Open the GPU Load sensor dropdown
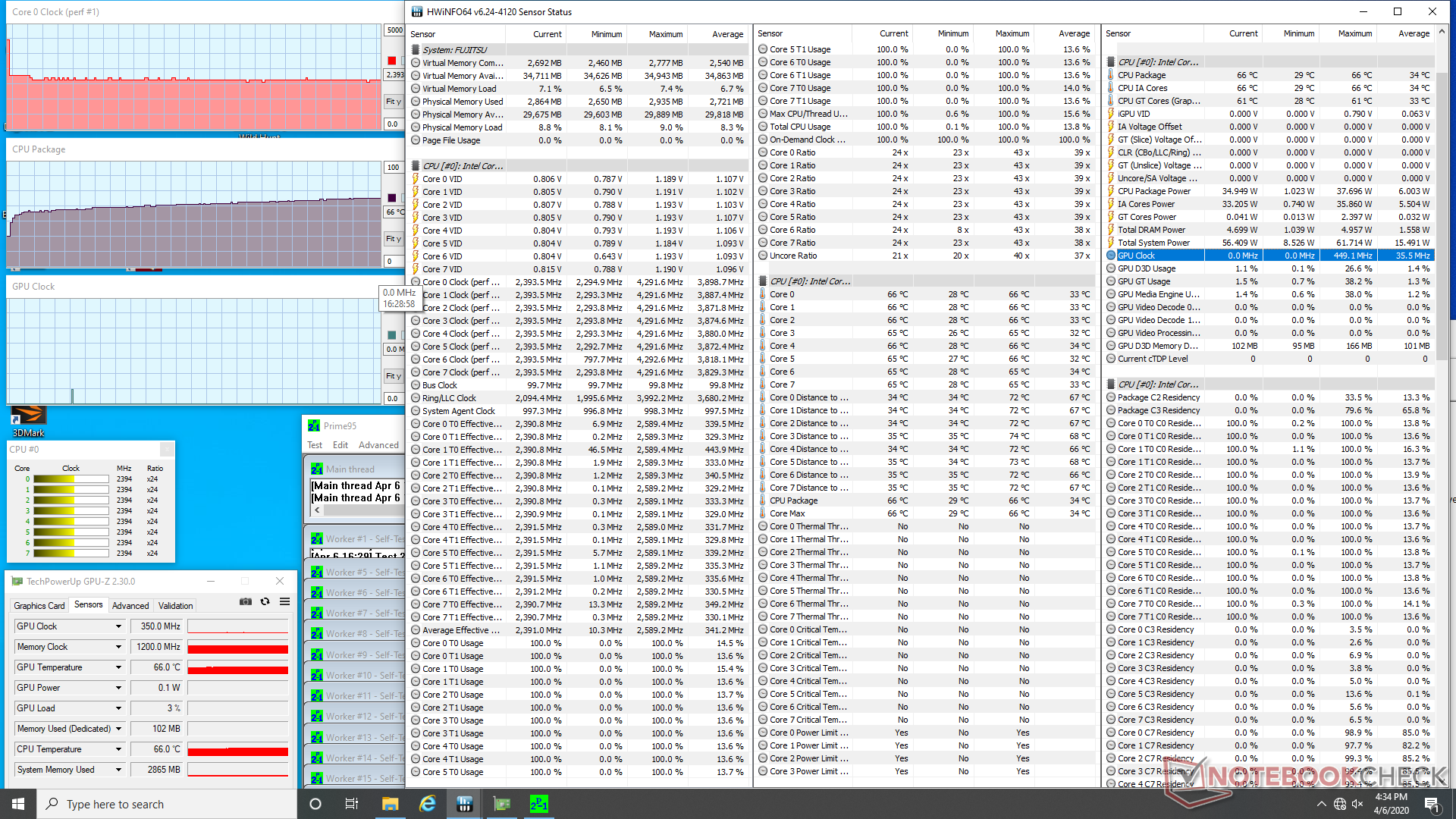The image size is (1456, 819). 118,708
